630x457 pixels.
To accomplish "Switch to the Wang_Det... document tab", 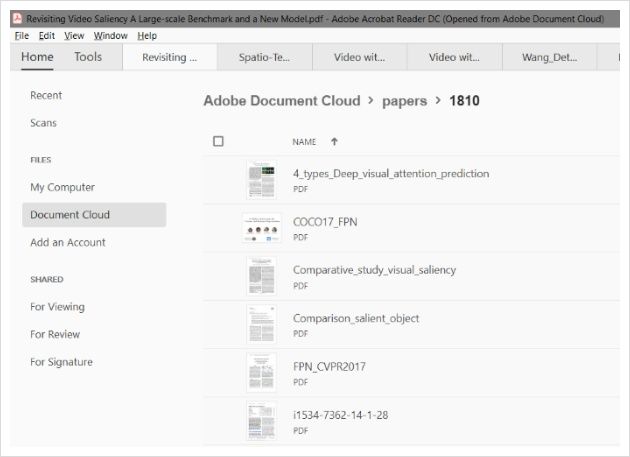I will (x=550, y=57).
